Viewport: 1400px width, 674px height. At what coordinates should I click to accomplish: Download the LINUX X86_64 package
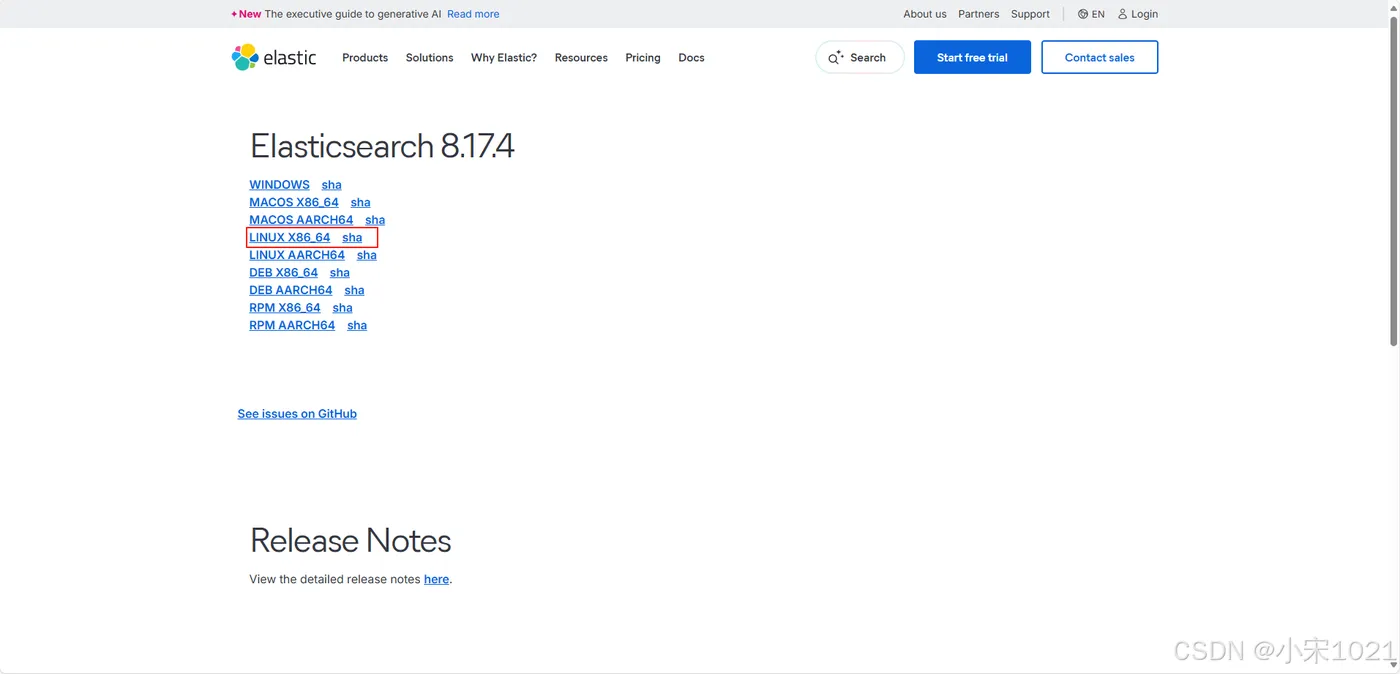289,238
